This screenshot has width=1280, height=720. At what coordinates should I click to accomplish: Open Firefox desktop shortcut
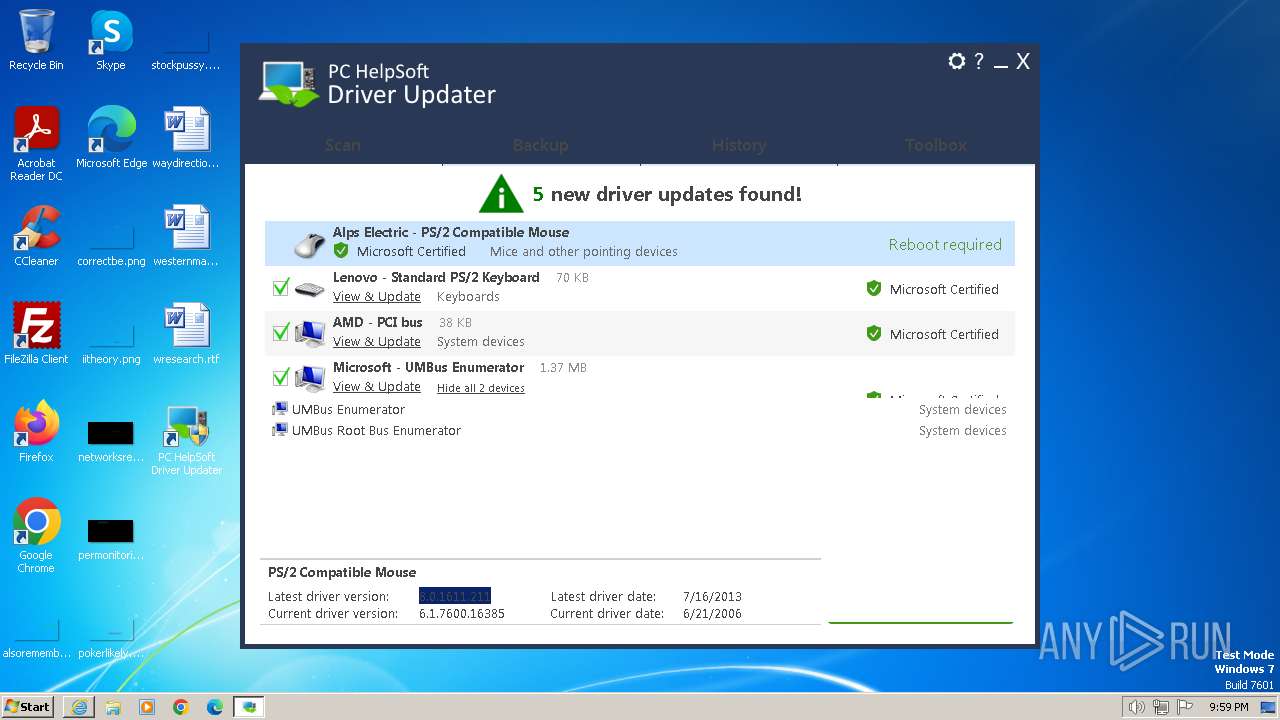[x=36, y=432]
